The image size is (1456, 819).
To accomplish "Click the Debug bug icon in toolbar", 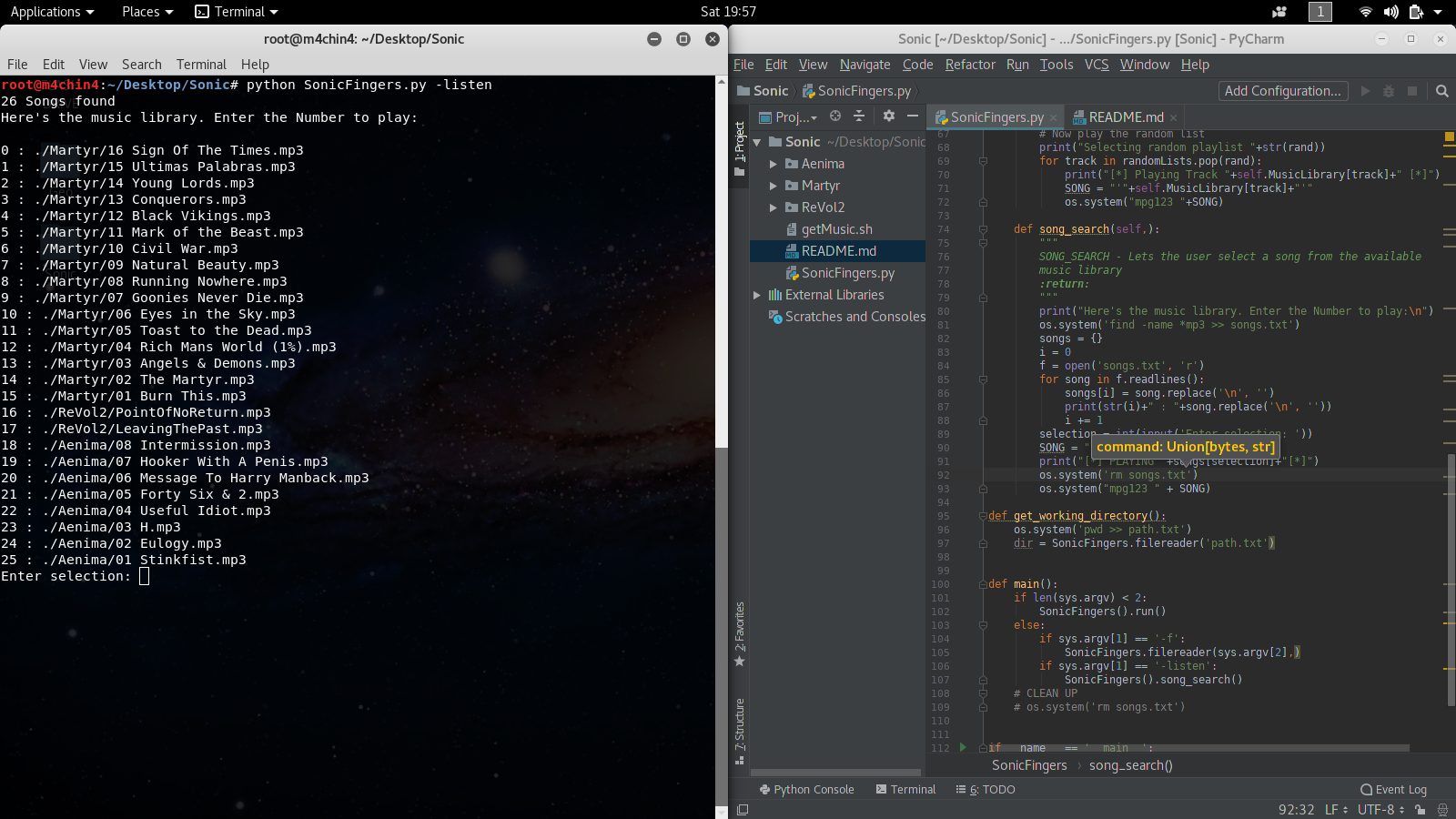I will click(1389, 91).
